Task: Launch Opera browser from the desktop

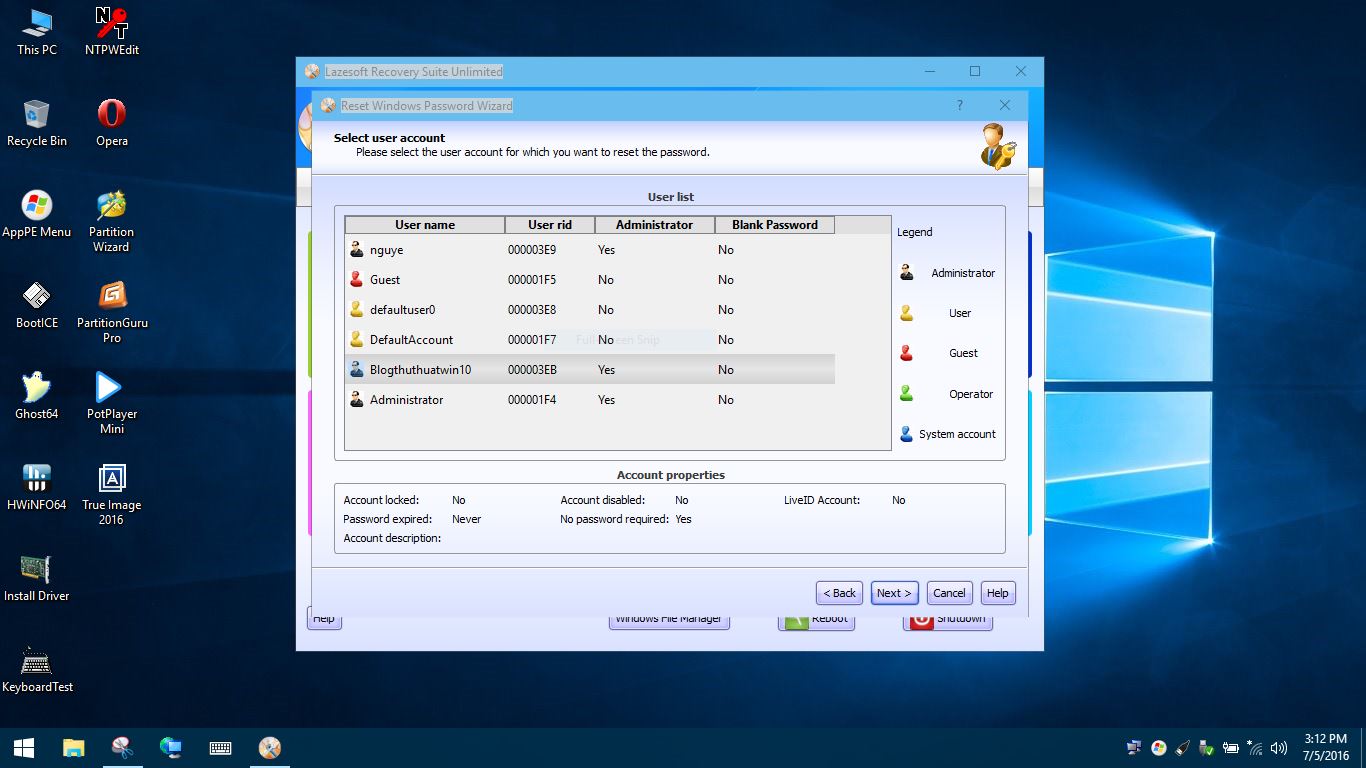Action: [112, 123]
